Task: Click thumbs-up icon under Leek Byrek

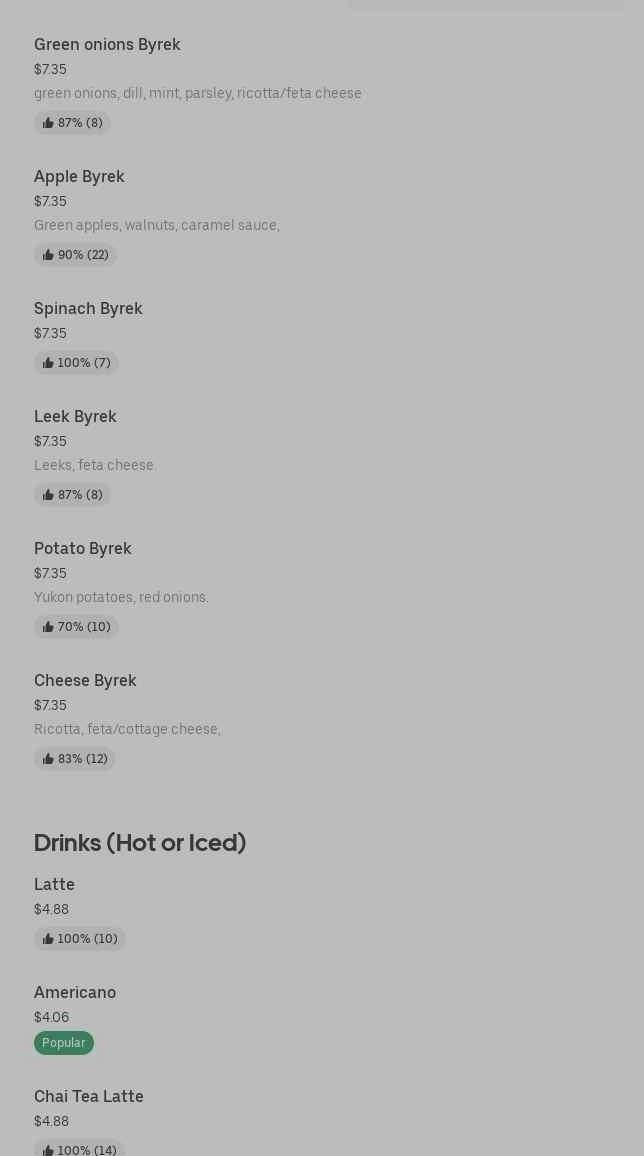Action: click(48, 495)
